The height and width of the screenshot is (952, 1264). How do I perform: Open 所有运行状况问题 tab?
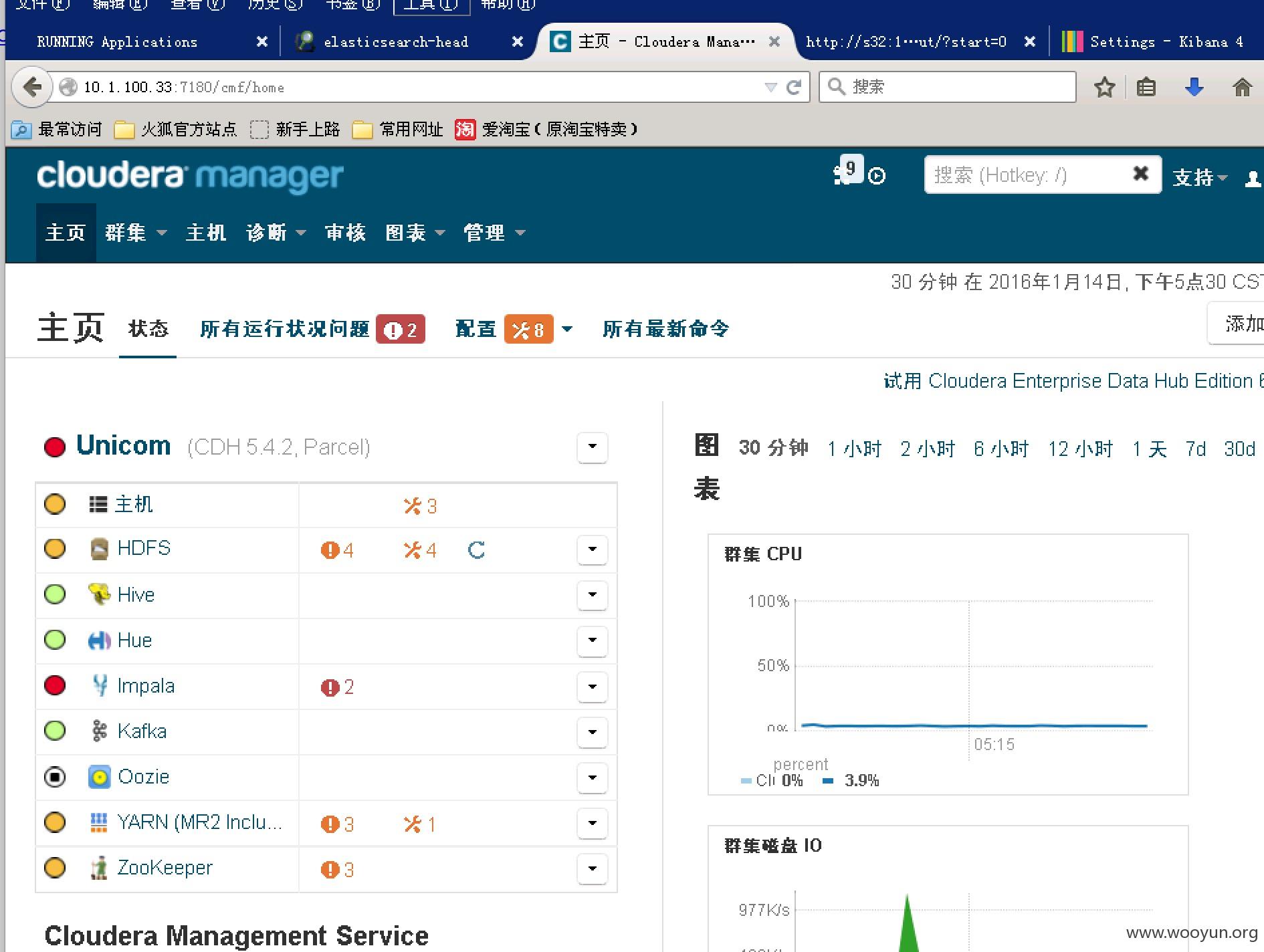point(312,329)
